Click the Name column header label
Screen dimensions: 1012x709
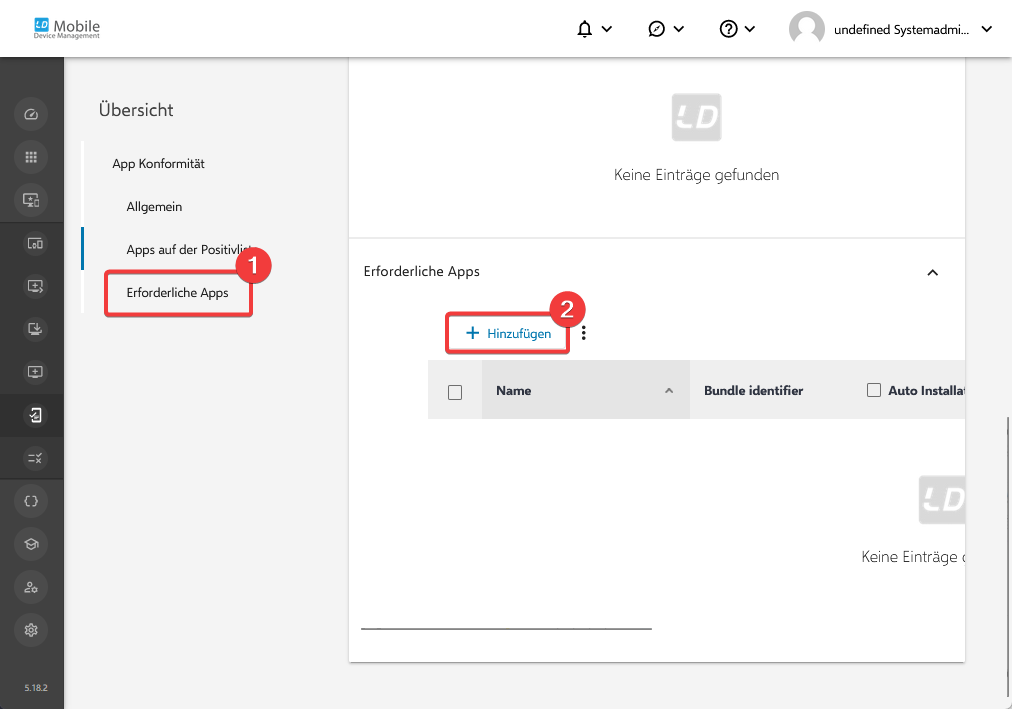(514, 390)
